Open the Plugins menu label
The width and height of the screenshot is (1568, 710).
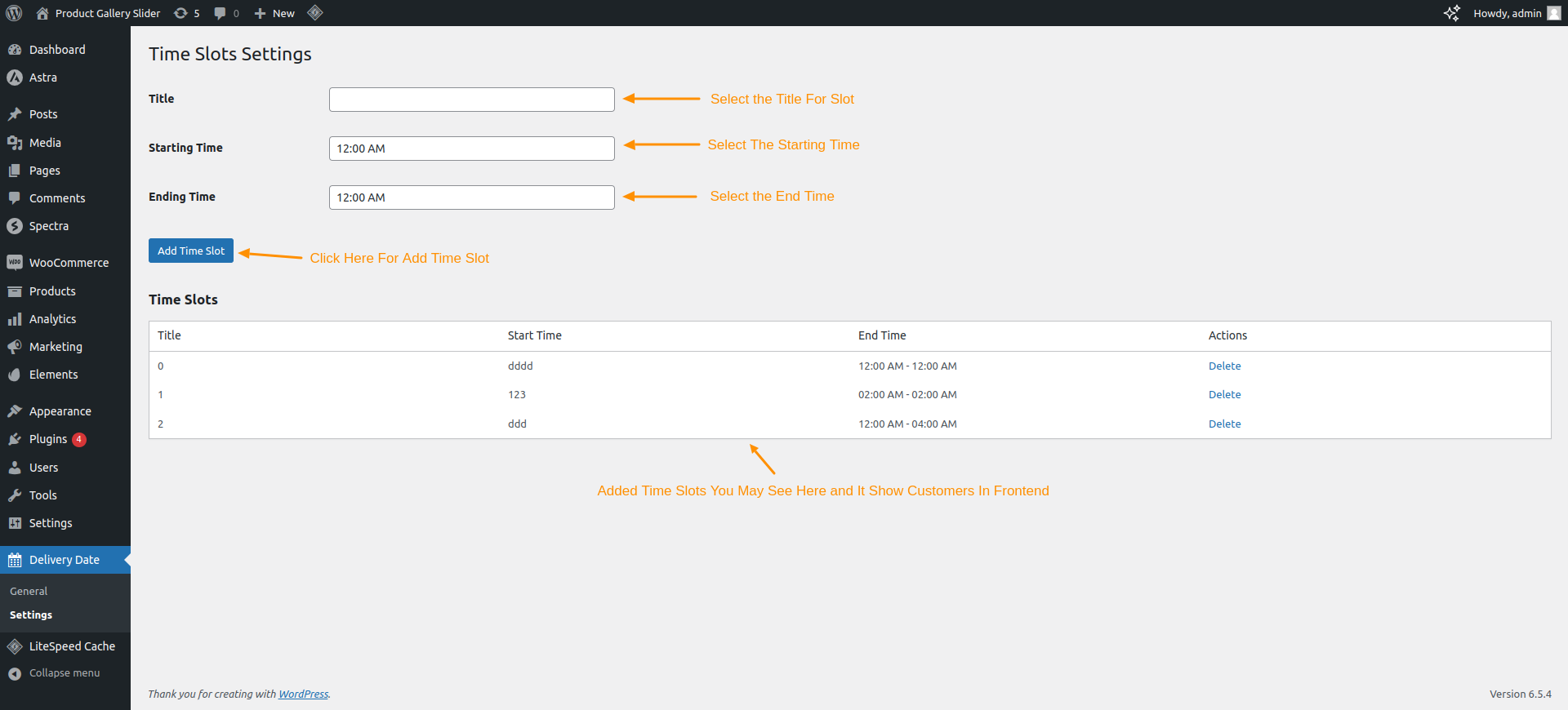pos(48,439)
